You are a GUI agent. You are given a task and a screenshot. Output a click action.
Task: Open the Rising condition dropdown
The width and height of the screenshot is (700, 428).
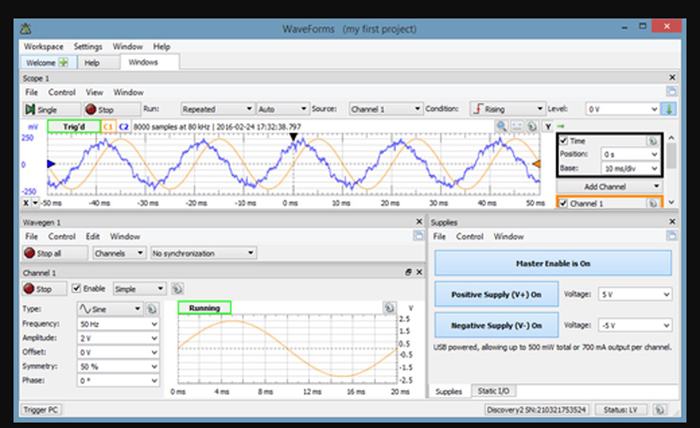pyautogui.click(x=507, y=109)
